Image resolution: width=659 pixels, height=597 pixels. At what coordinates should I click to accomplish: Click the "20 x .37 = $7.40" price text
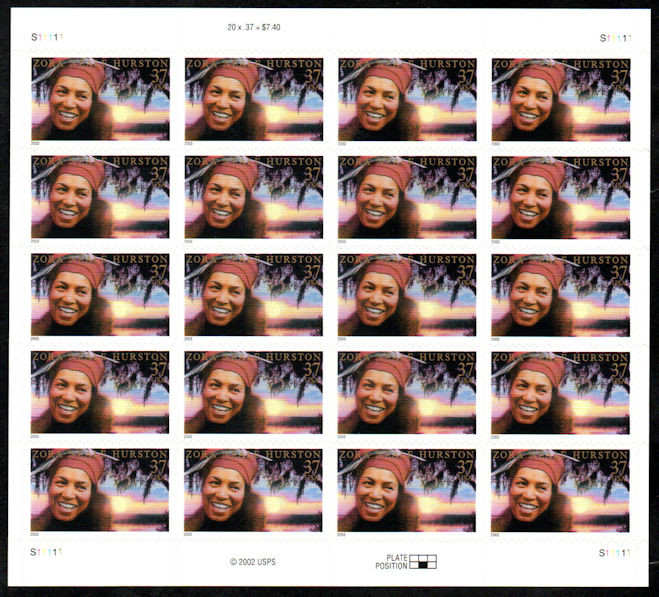pos(253,27)
